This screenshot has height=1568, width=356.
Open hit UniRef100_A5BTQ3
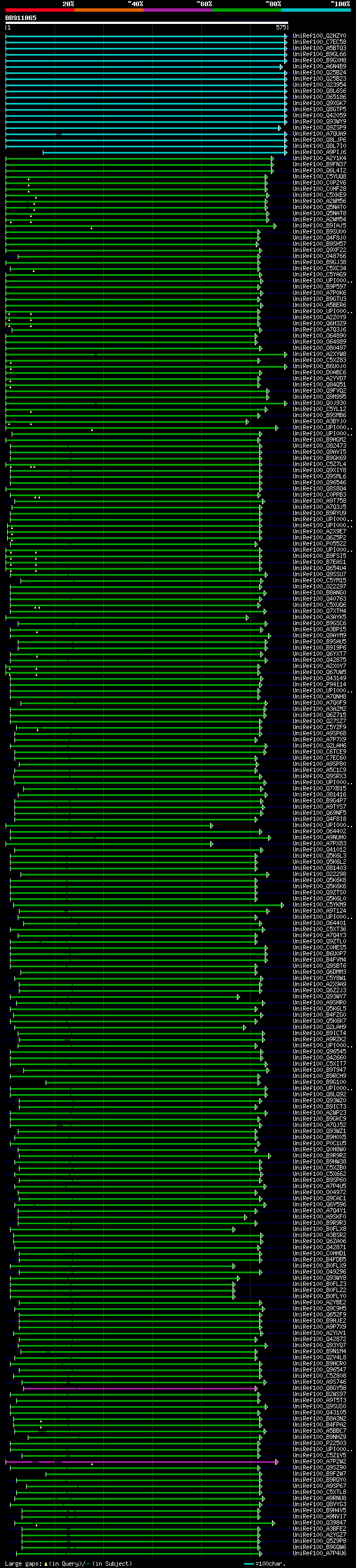click(319, 48)
